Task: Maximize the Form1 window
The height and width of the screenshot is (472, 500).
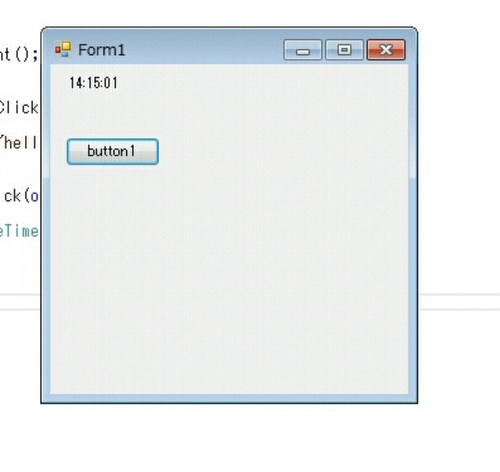Action: [344, 50]
